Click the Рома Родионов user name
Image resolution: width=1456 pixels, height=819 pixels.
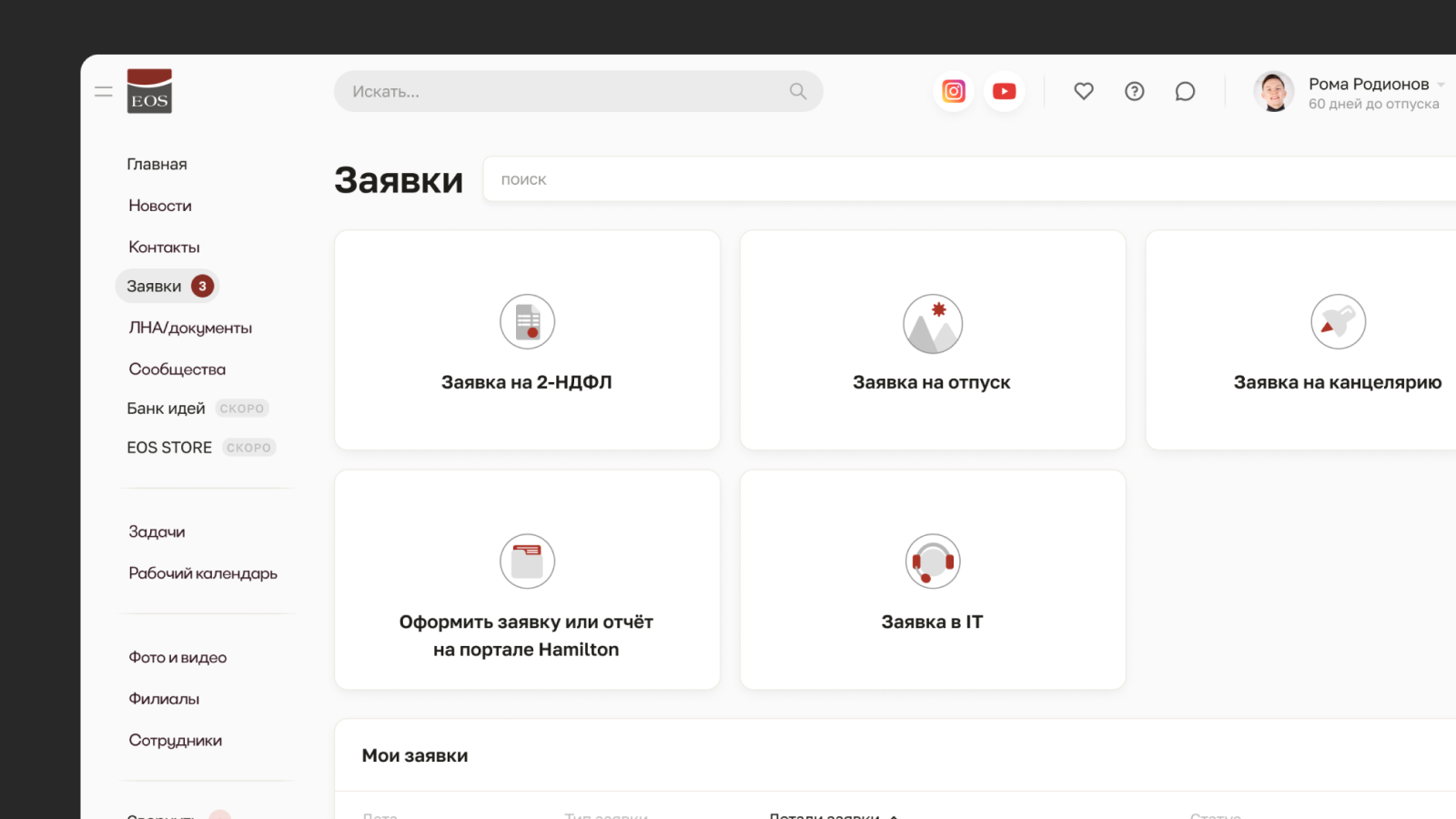[x=1369, y=84]
